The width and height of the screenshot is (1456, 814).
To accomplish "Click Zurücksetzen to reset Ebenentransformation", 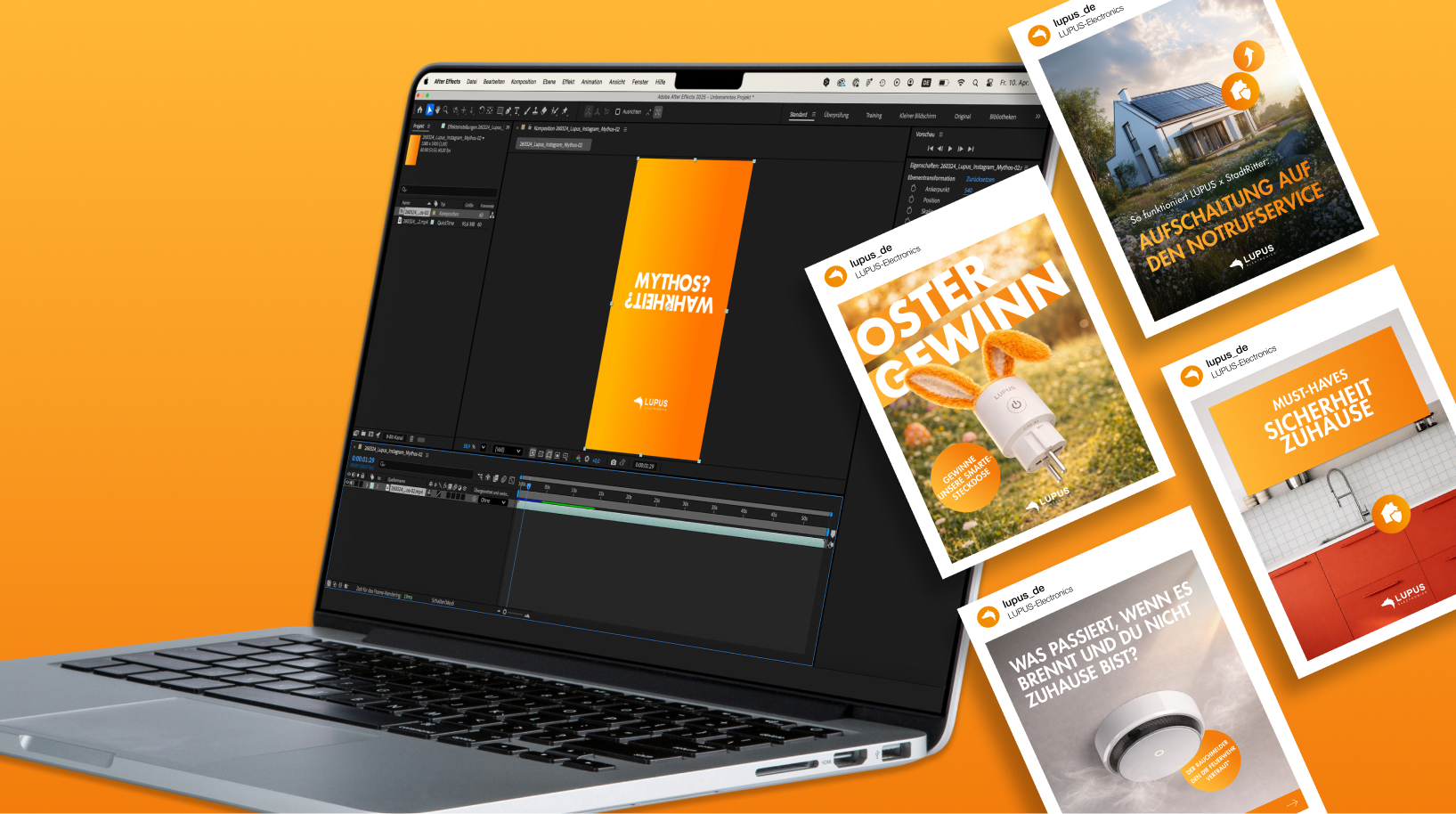I will coord(980,179).
